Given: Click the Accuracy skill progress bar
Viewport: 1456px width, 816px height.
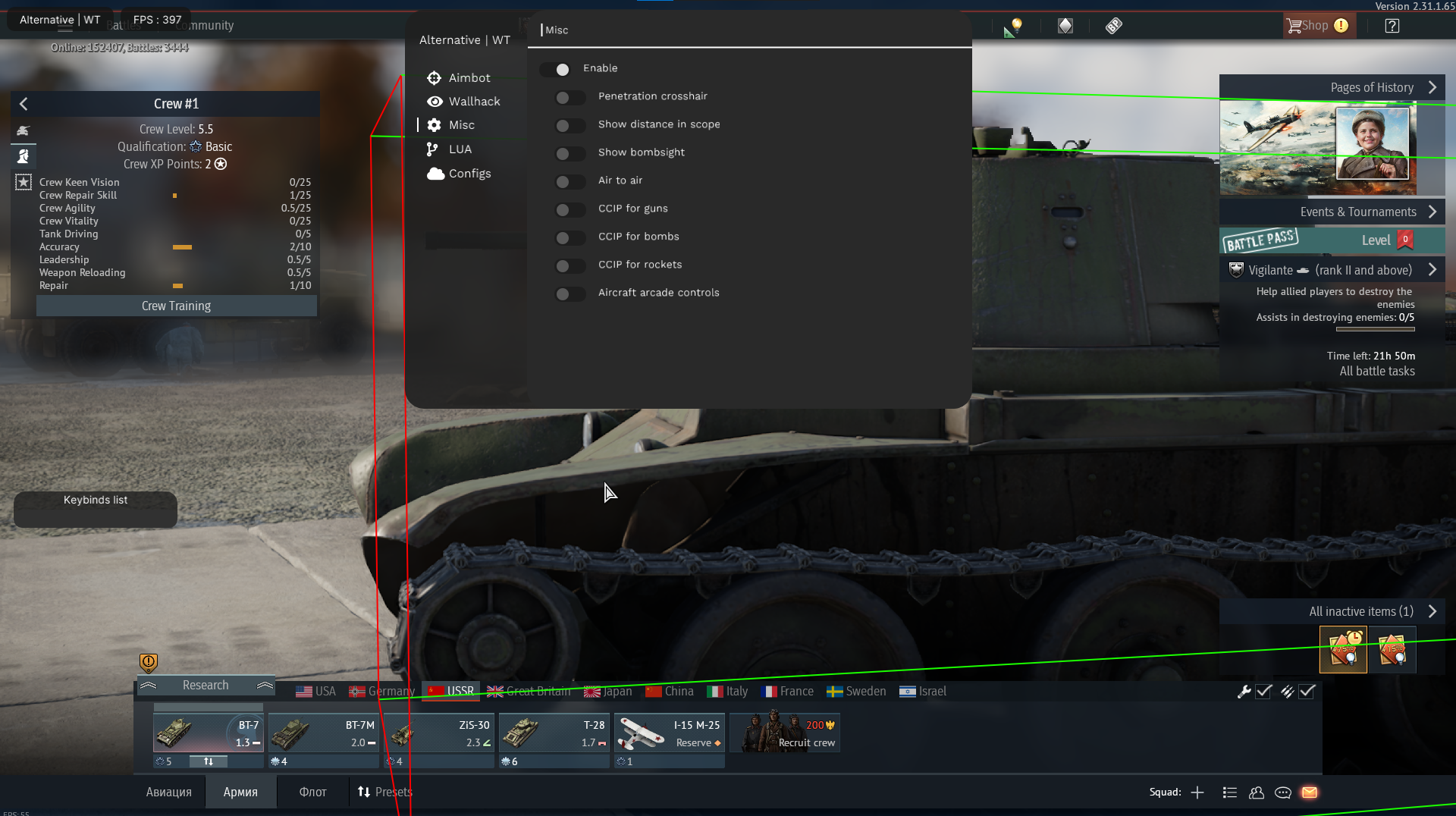Looking at the screenshot, I should click(182, 247).
